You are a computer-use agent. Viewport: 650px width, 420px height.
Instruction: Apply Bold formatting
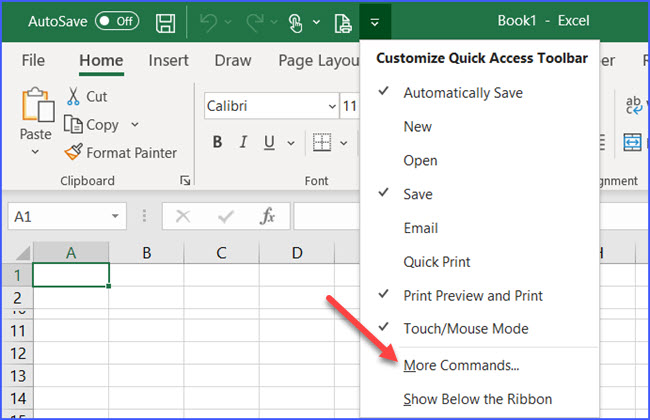coord(217,142)
